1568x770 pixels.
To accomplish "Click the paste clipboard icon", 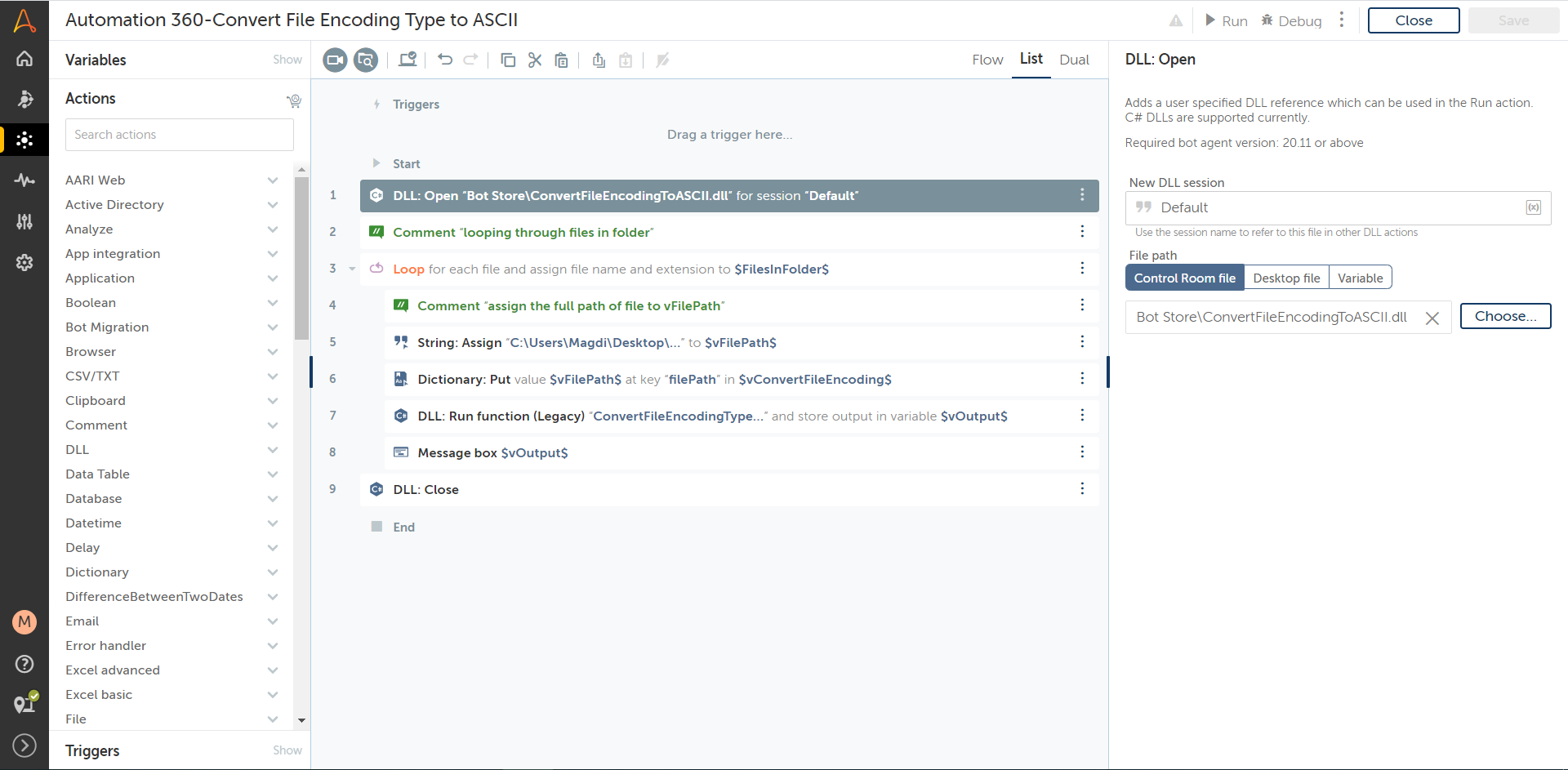I will pyautogui.click(x=562, y=60).
